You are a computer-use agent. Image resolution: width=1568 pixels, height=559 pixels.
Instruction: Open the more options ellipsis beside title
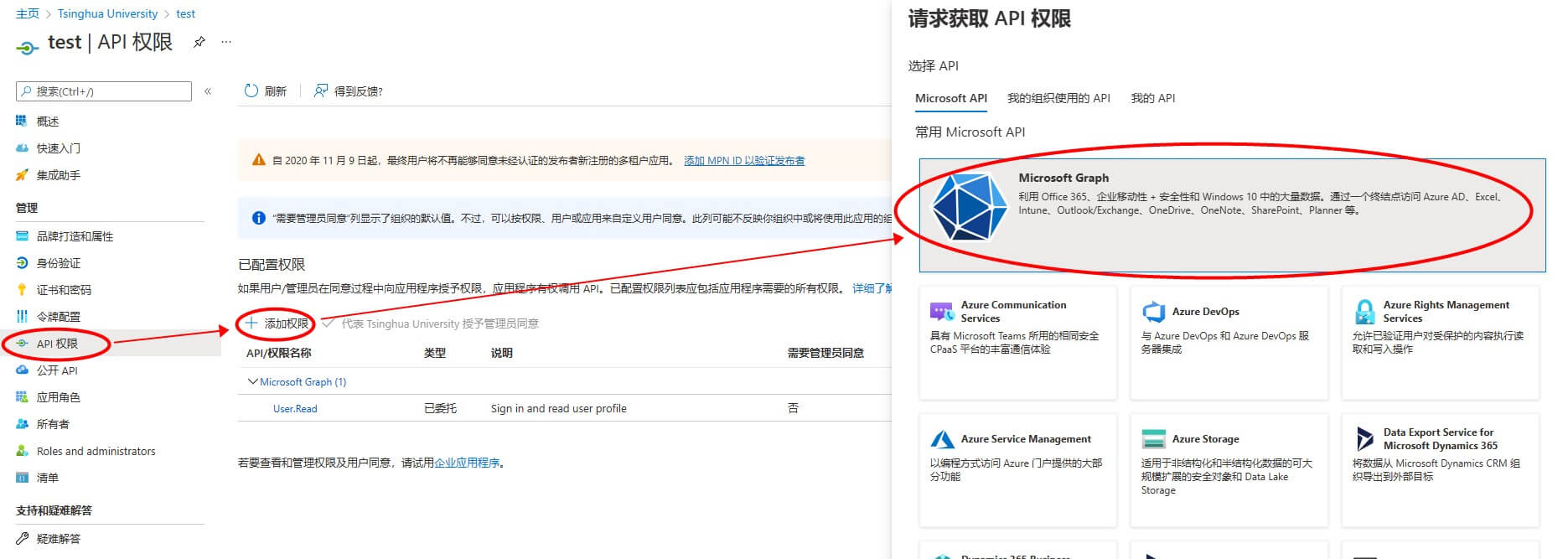(x=226, y=42)
